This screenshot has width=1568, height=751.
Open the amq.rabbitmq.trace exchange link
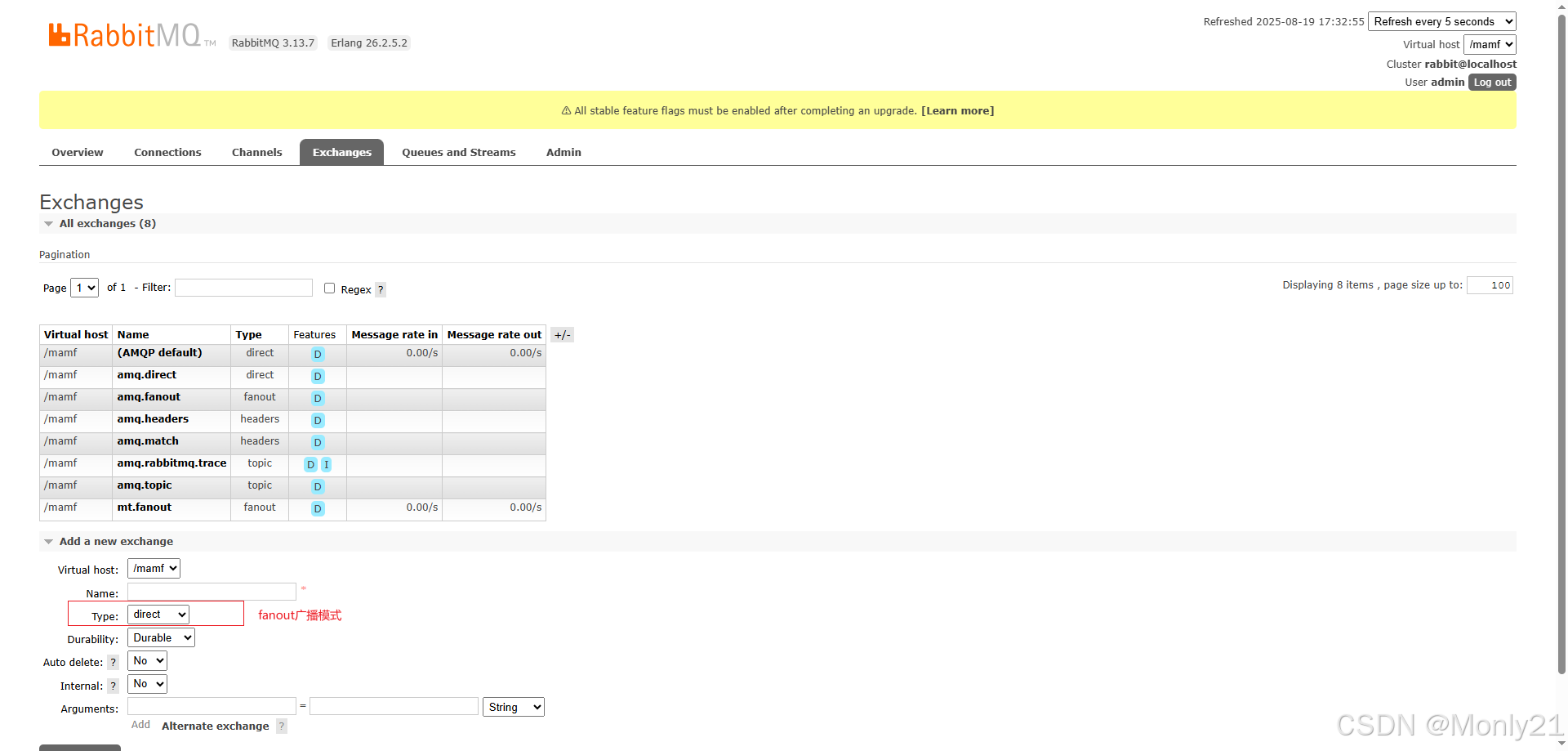171,463
